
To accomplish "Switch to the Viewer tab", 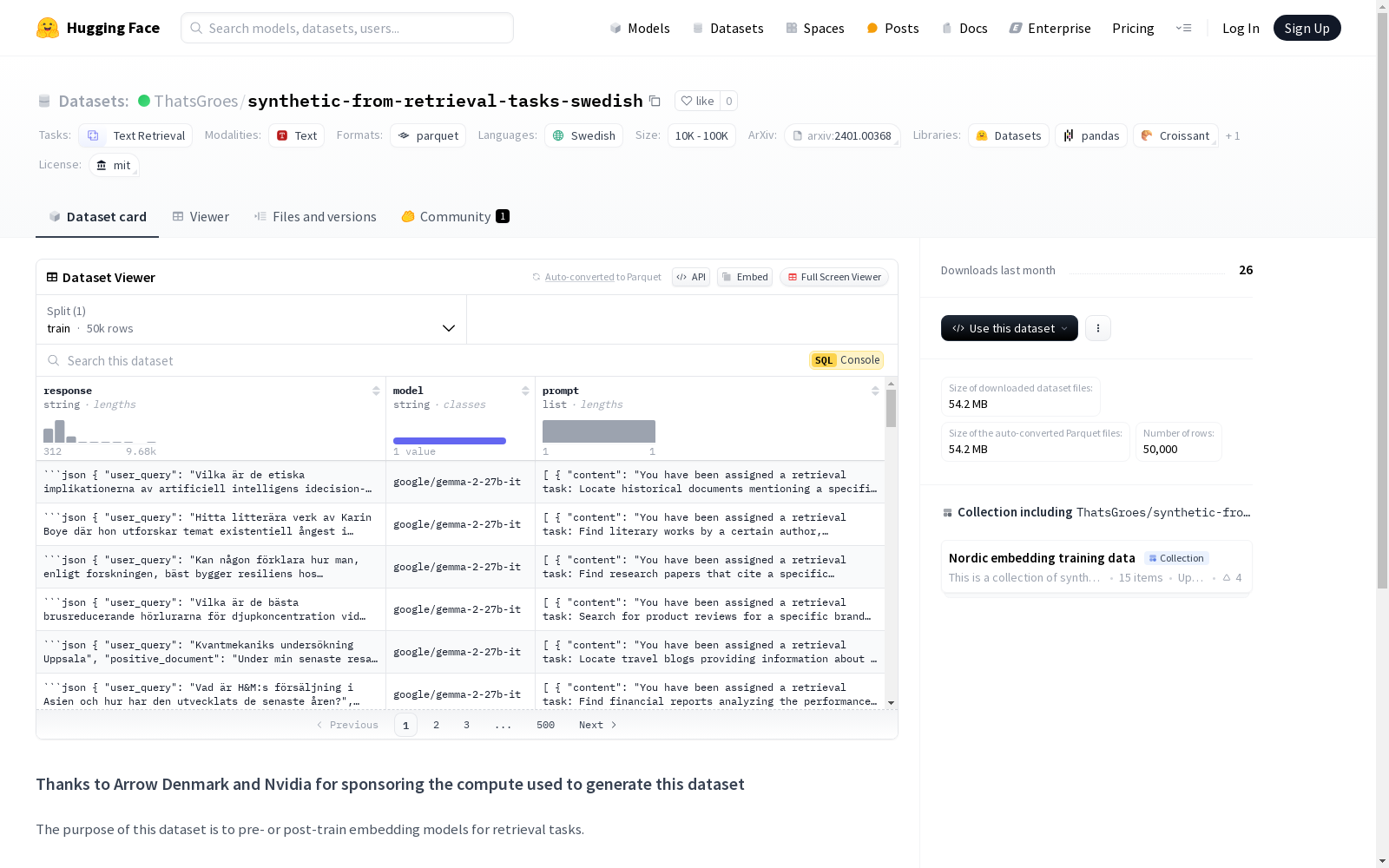I will tap(201, 217).
